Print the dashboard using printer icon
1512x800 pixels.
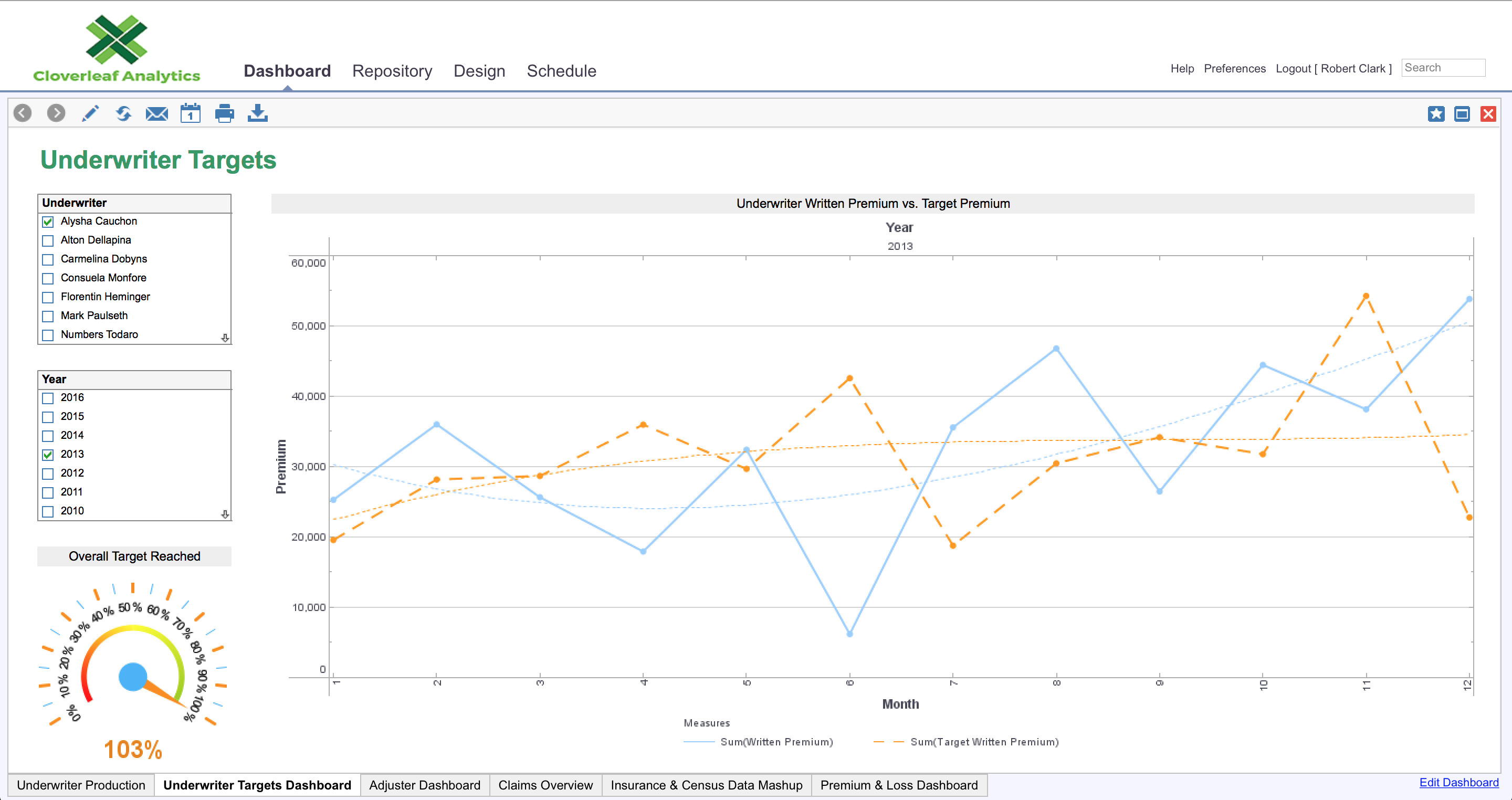click(224, 113)
